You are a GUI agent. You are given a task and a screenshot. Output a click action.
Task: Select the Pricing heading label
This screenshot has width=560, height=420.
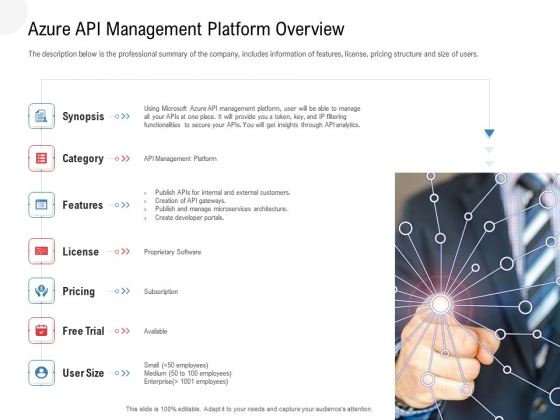(x=79, y=291)
